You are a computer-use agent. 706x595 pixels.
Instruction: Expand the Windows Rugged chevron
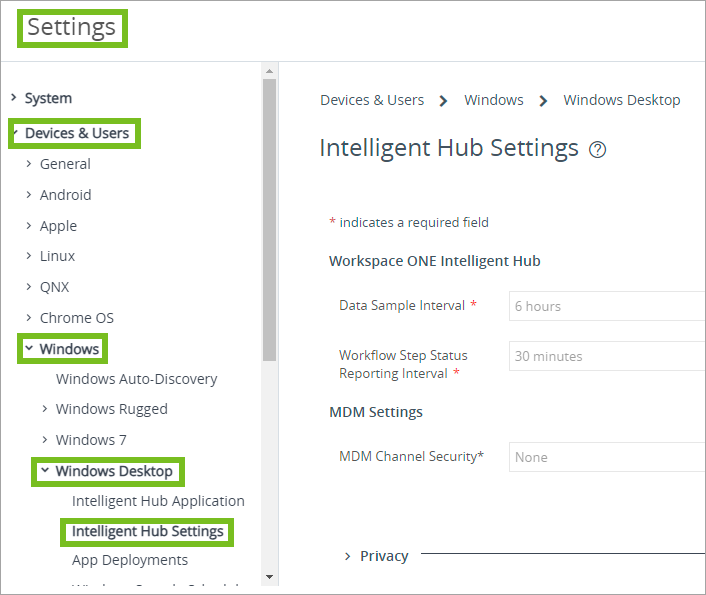tap(45, 409)
